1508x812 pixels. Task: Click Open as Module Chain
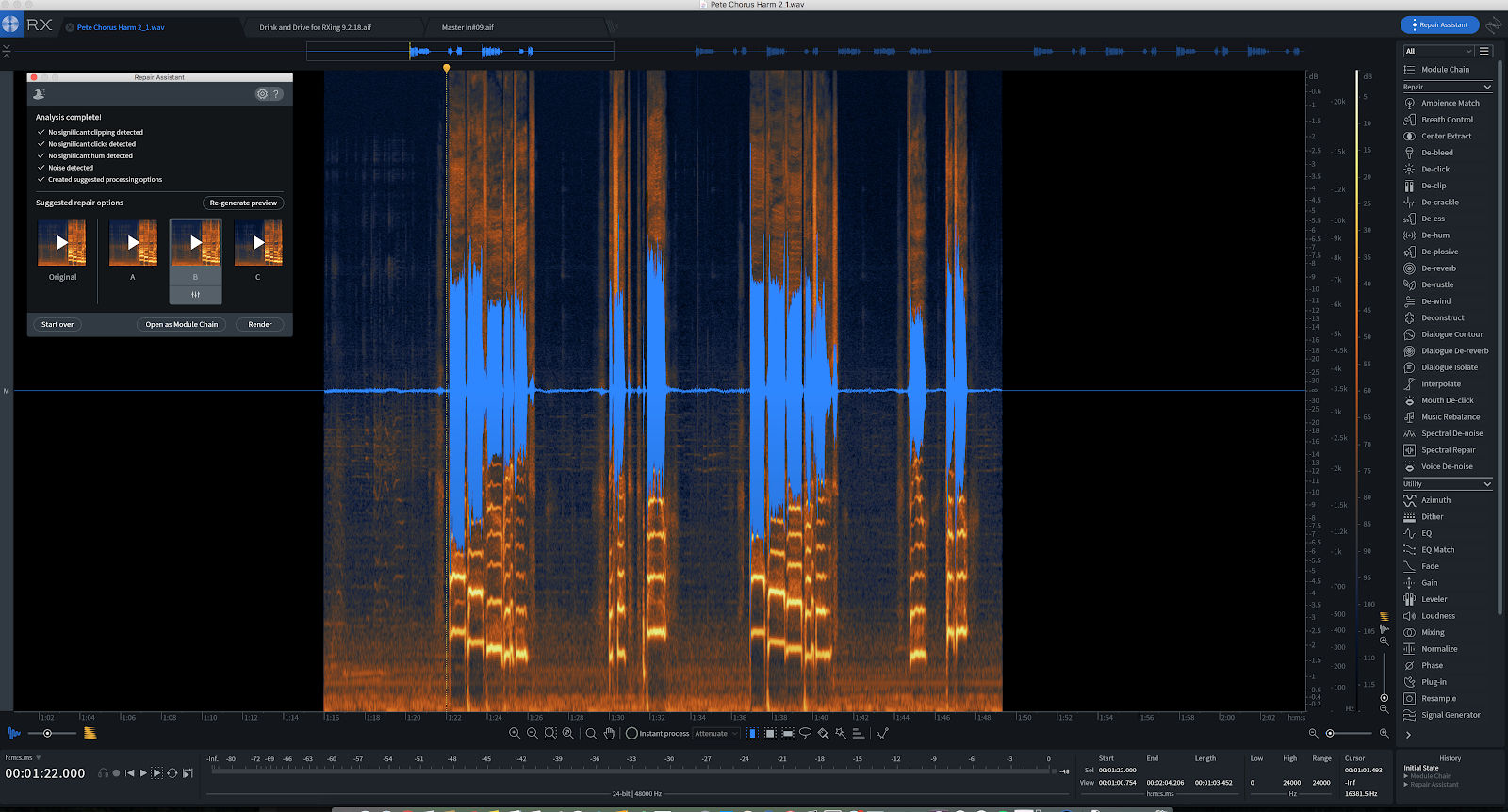(182, 324)
